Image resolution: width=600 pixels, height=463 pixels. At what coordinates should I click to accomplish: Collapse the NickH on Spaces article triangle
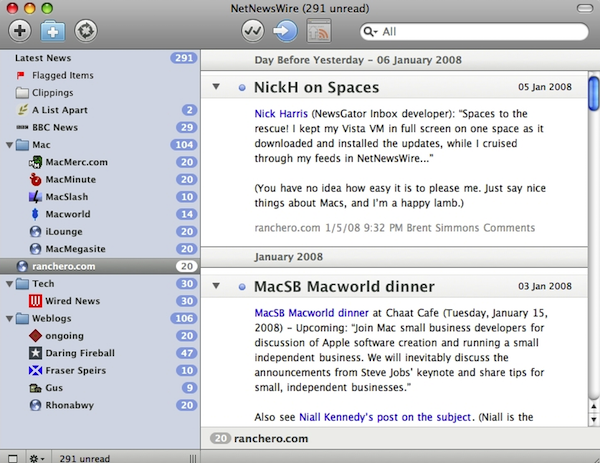point(216,88)
